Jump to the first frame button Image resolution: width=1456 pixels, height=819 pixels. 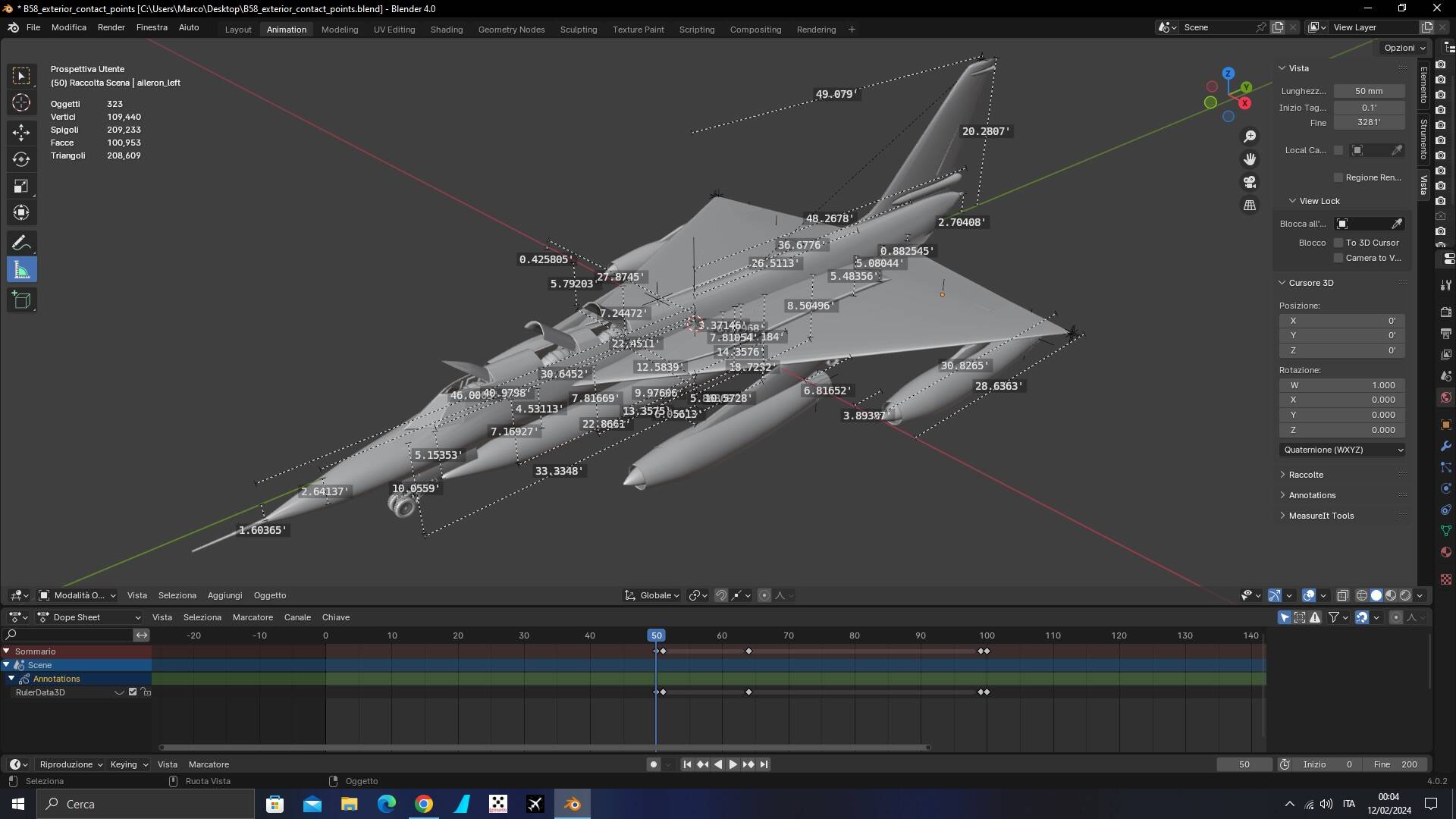click(687, 764)
